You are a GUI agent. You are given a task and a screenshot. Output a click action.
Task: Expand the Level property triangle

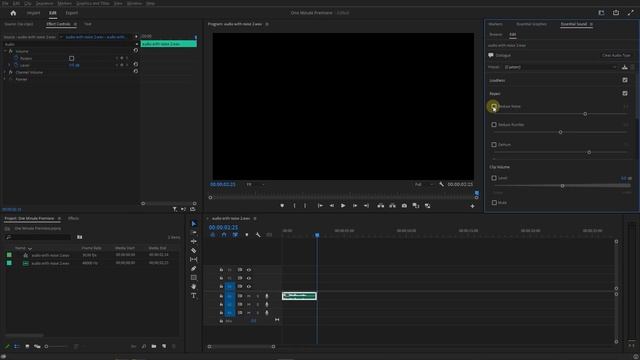(x=9, y=65)
